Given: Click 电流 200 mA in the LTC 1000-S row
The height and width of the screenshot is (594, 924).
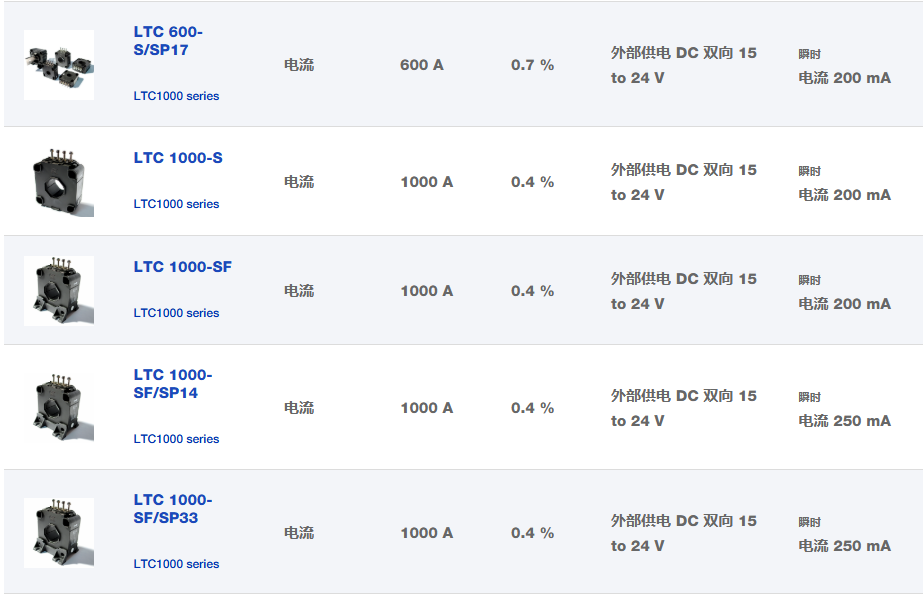Looking at the screenshot, I should pos(844,195).
